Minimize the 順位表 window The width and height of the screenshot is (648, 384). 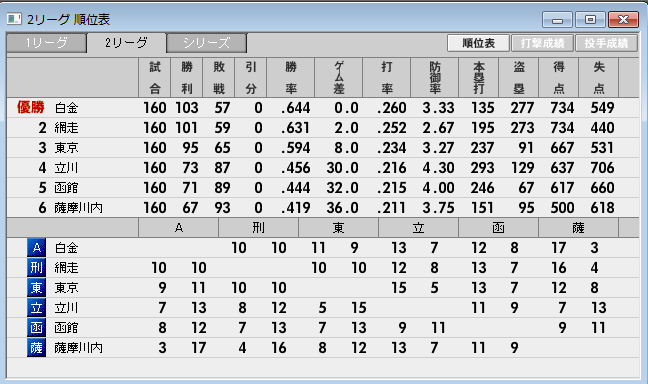click(557, 19)
